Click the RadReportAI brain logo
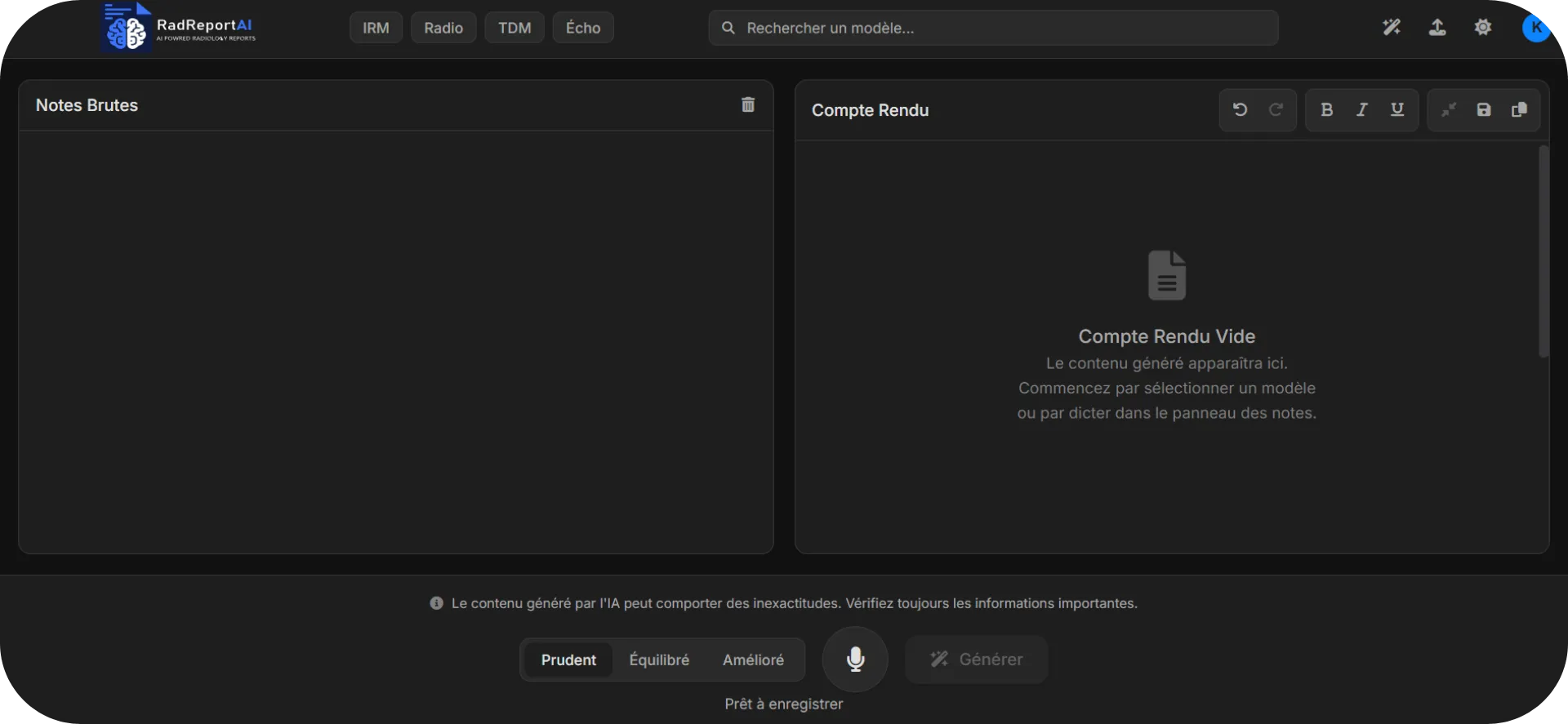This screenshot has height=724, width=1568. click(x=126, y=27)
